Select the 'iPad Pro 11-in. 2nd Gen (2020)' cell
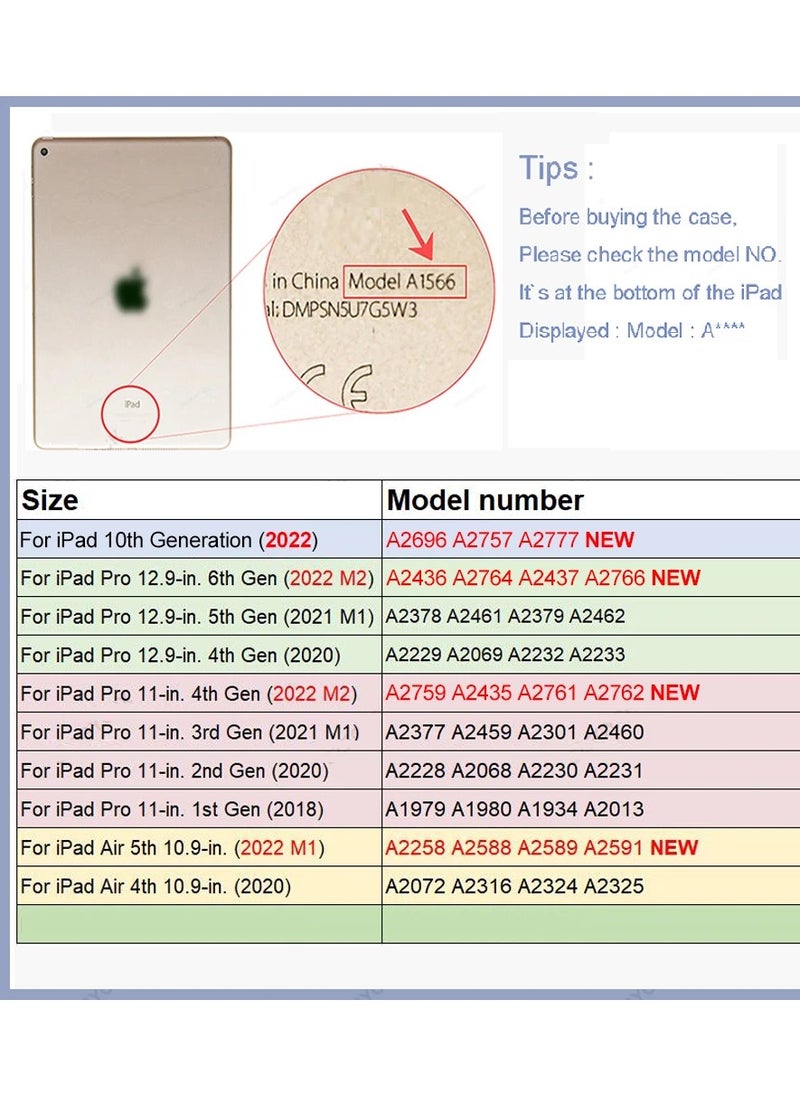800x1096 pixels. [x=199, y=770]
